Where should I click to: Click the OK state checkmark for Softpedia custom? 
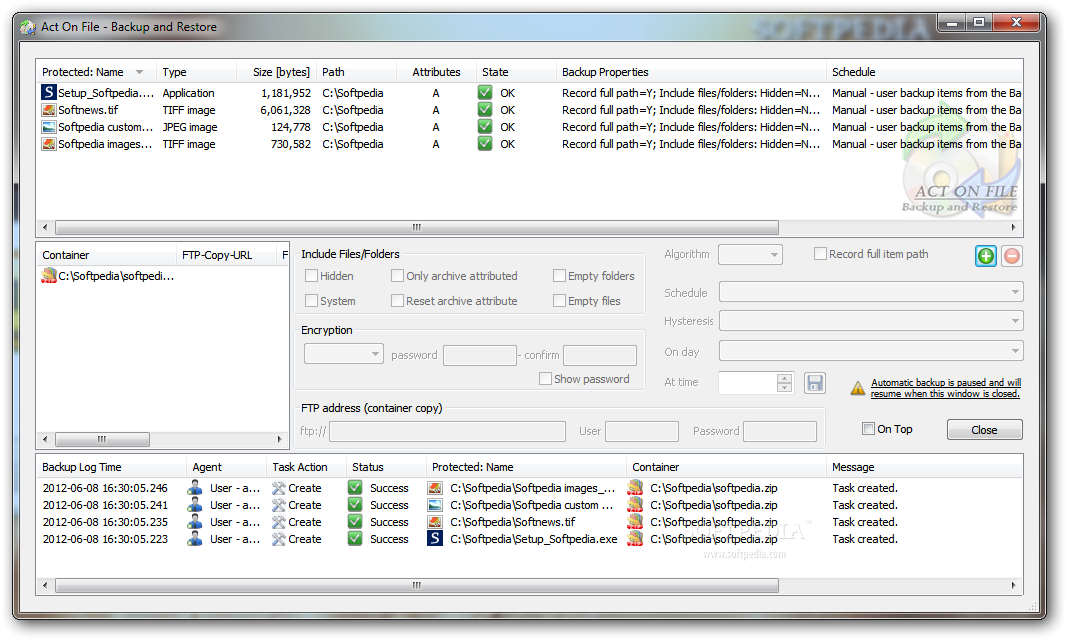coord(485,127)
